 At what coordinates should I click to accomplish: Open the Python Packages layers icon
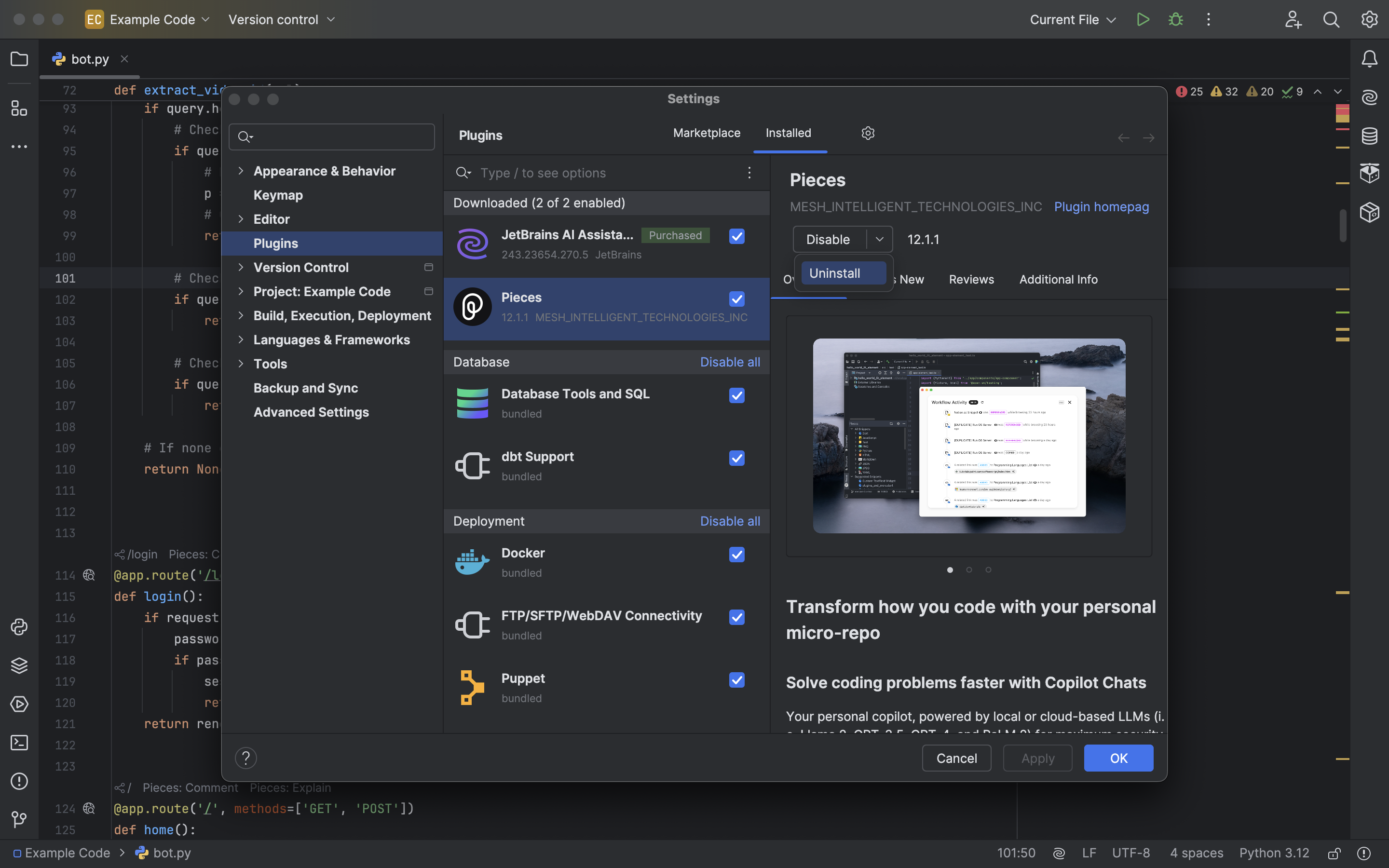(x=19, y=665)
